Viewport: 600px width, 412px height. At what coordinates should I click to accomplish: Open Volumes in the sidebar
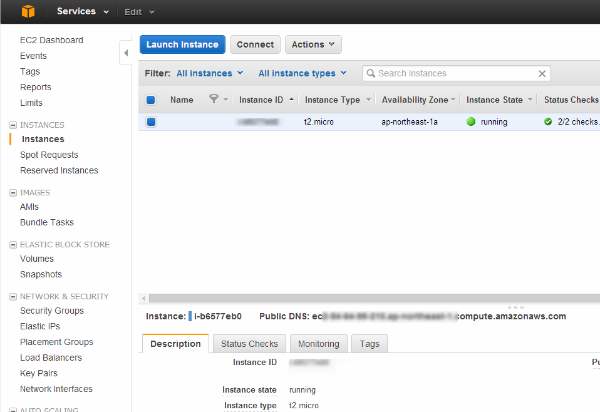[x=37, y=259]
